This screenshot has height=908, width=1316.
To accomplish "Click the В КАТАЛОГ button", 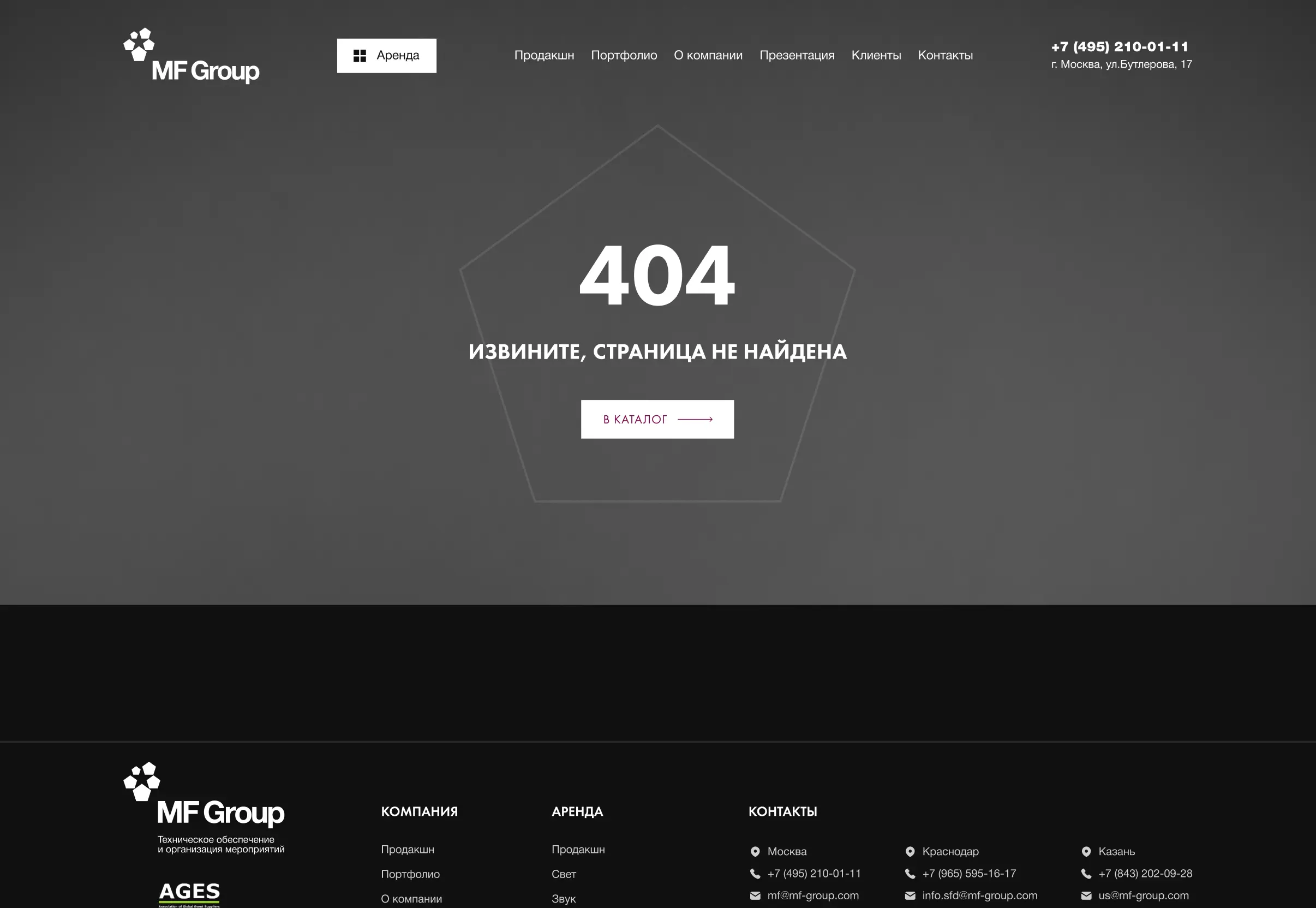I will click(657, 419).
